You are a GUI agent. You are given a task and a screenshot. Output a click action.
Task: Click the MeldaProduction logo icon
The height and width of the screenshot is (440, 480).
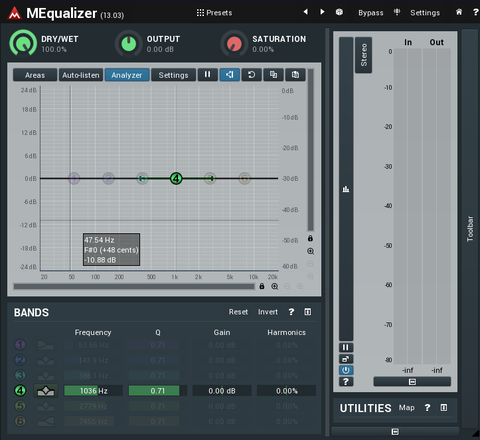tap(14, 14)
